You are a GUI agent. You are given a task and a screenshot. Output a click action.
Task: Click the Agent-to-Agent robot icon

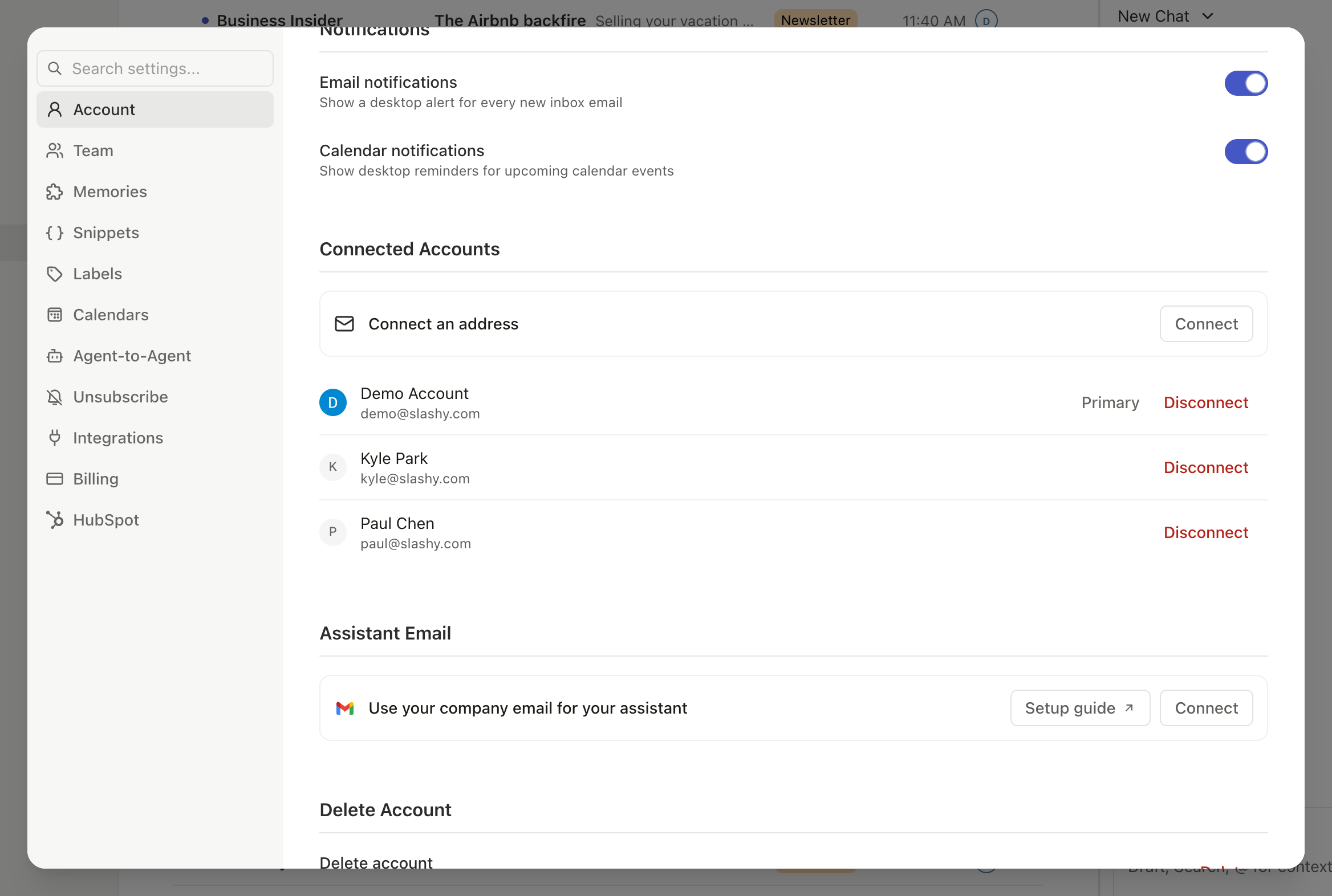click(x=55, y=356)
